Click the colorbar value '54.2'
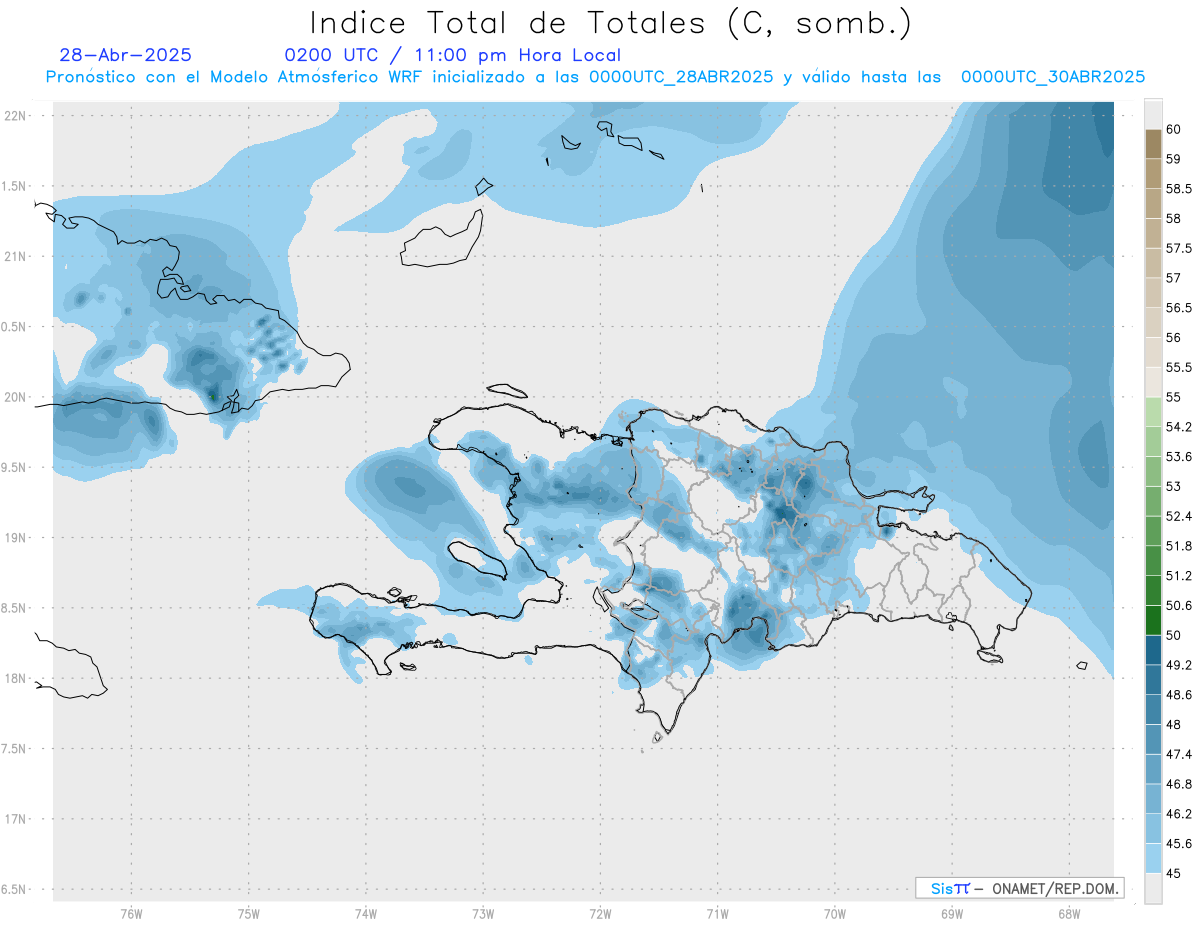Image resolution: width=1200 pixels, height=927 pixels. [x=1179, y=427]
